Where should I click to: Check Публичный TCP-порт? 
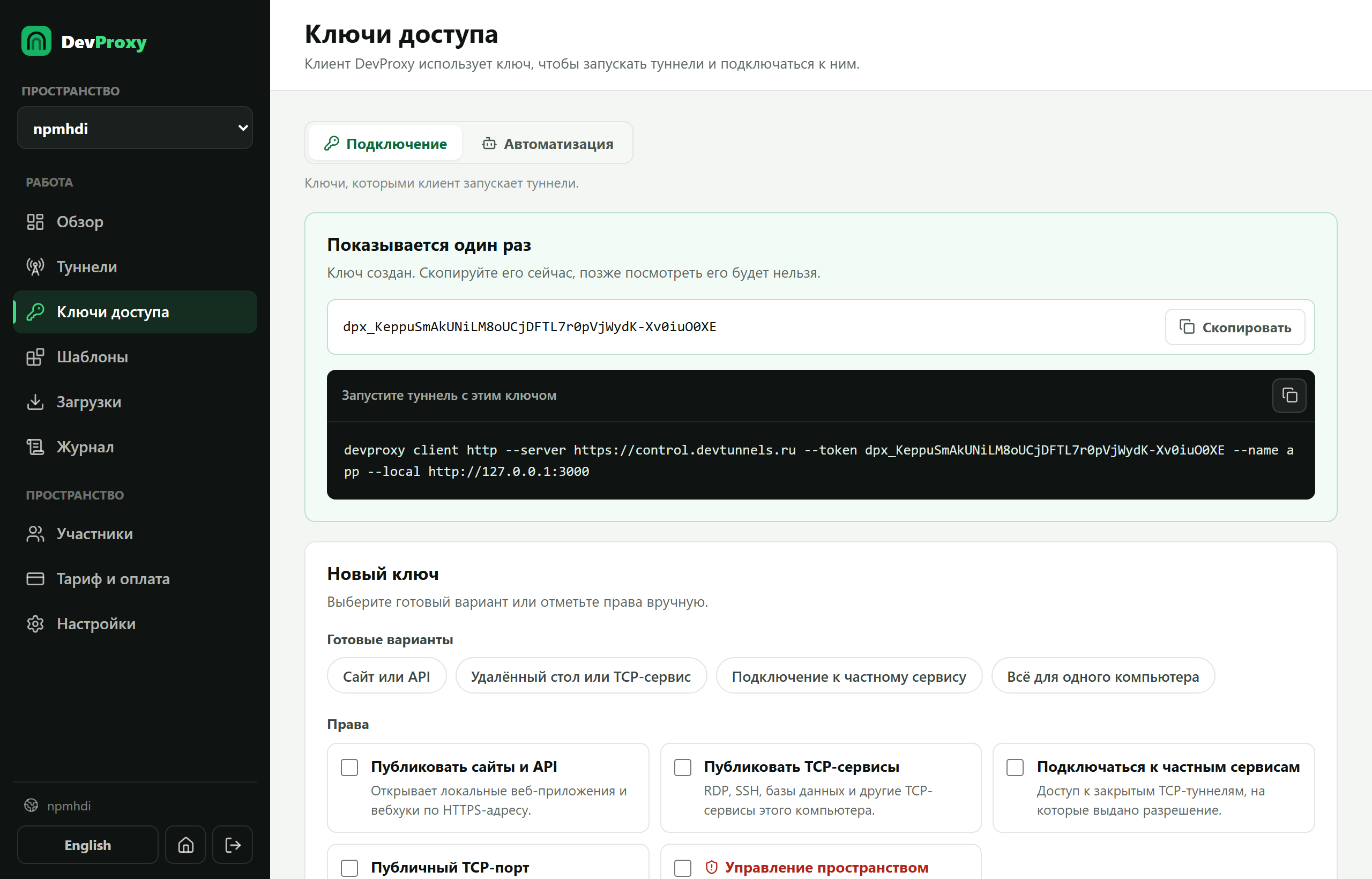pos(349,869)
